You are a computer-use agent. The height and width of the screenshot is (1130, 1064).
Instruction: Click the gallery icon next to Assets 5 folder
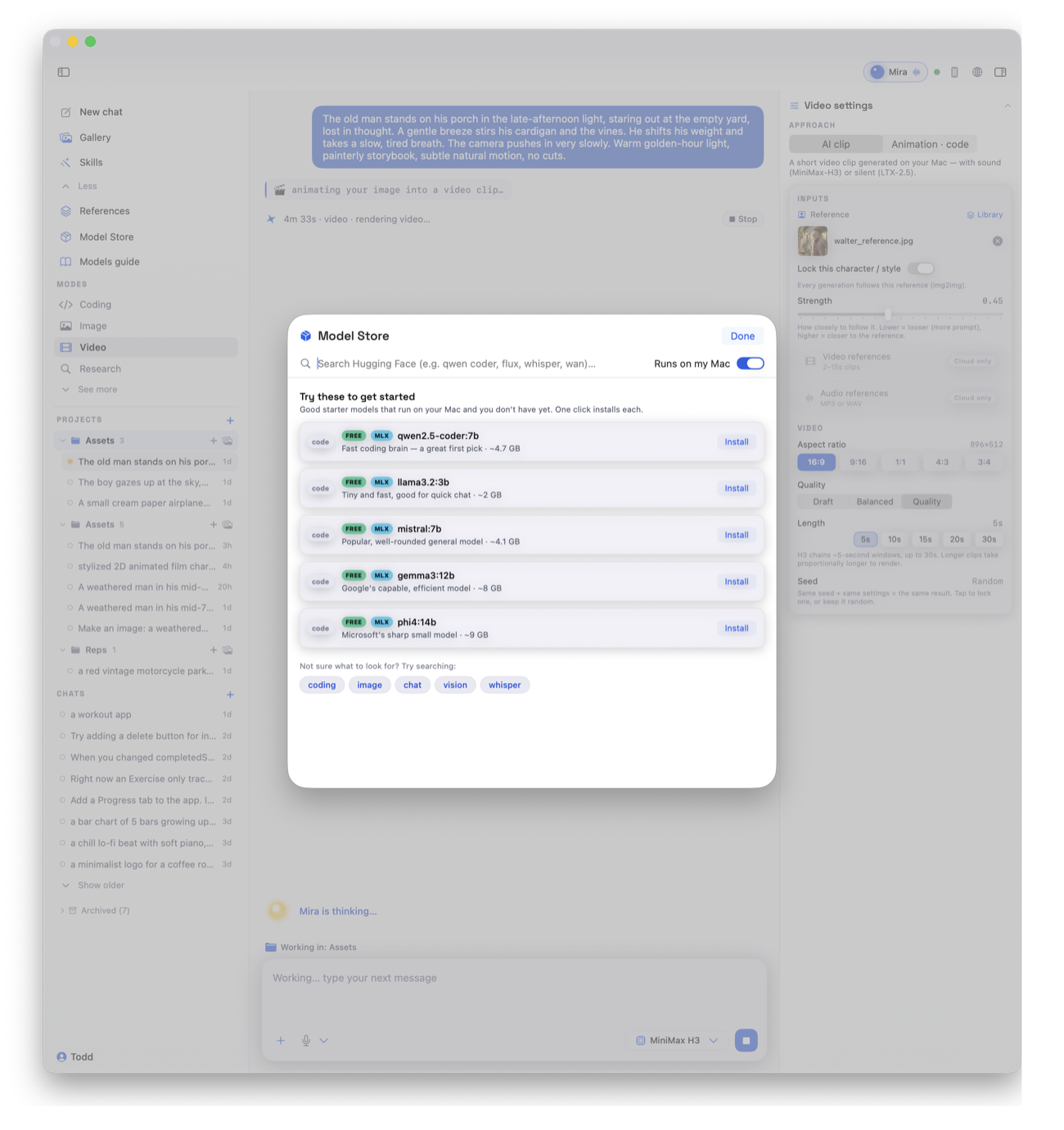coord(228,524)
